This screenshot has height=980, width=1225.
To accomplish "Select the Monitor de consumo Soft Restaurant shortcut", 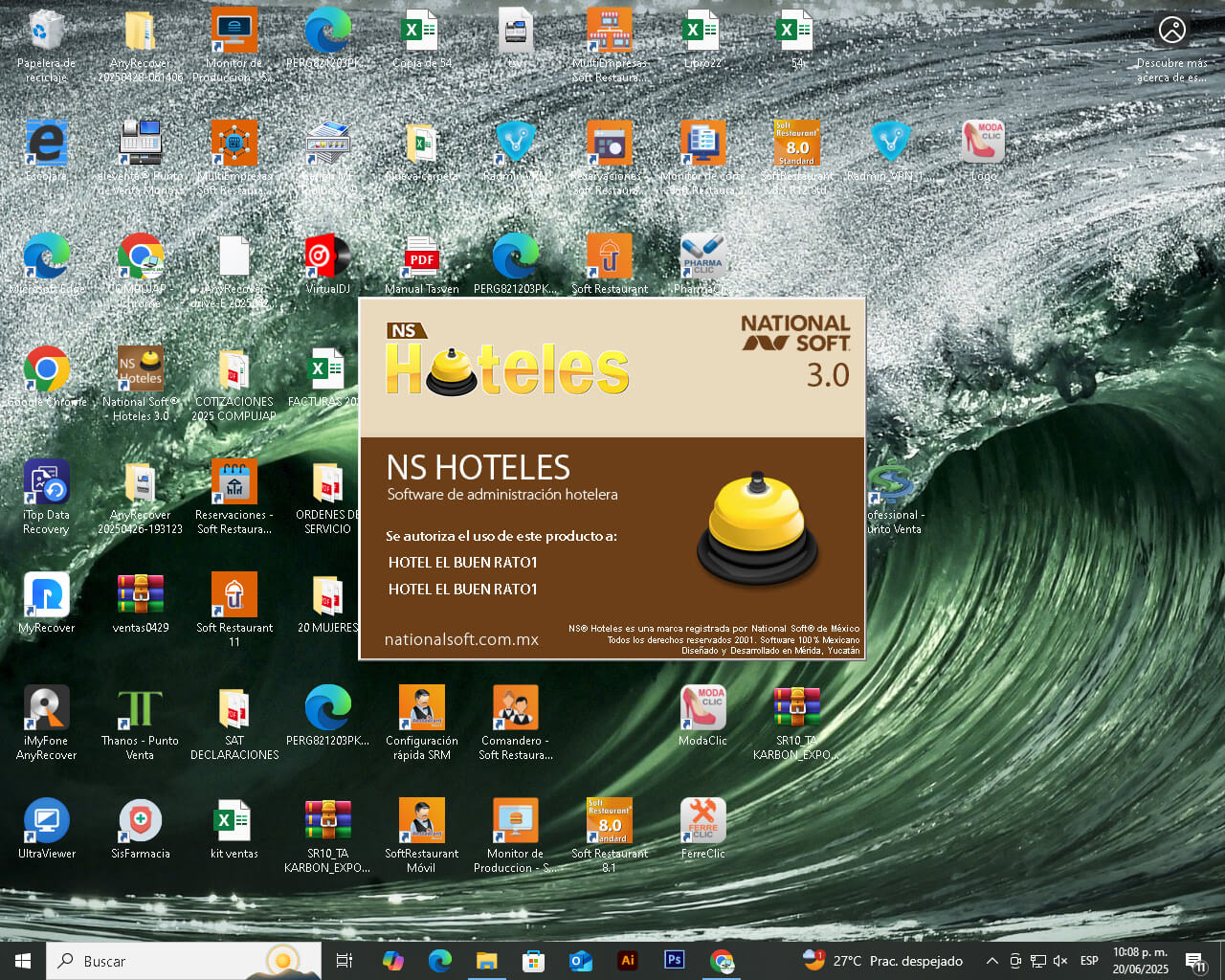I will point(702,158).
